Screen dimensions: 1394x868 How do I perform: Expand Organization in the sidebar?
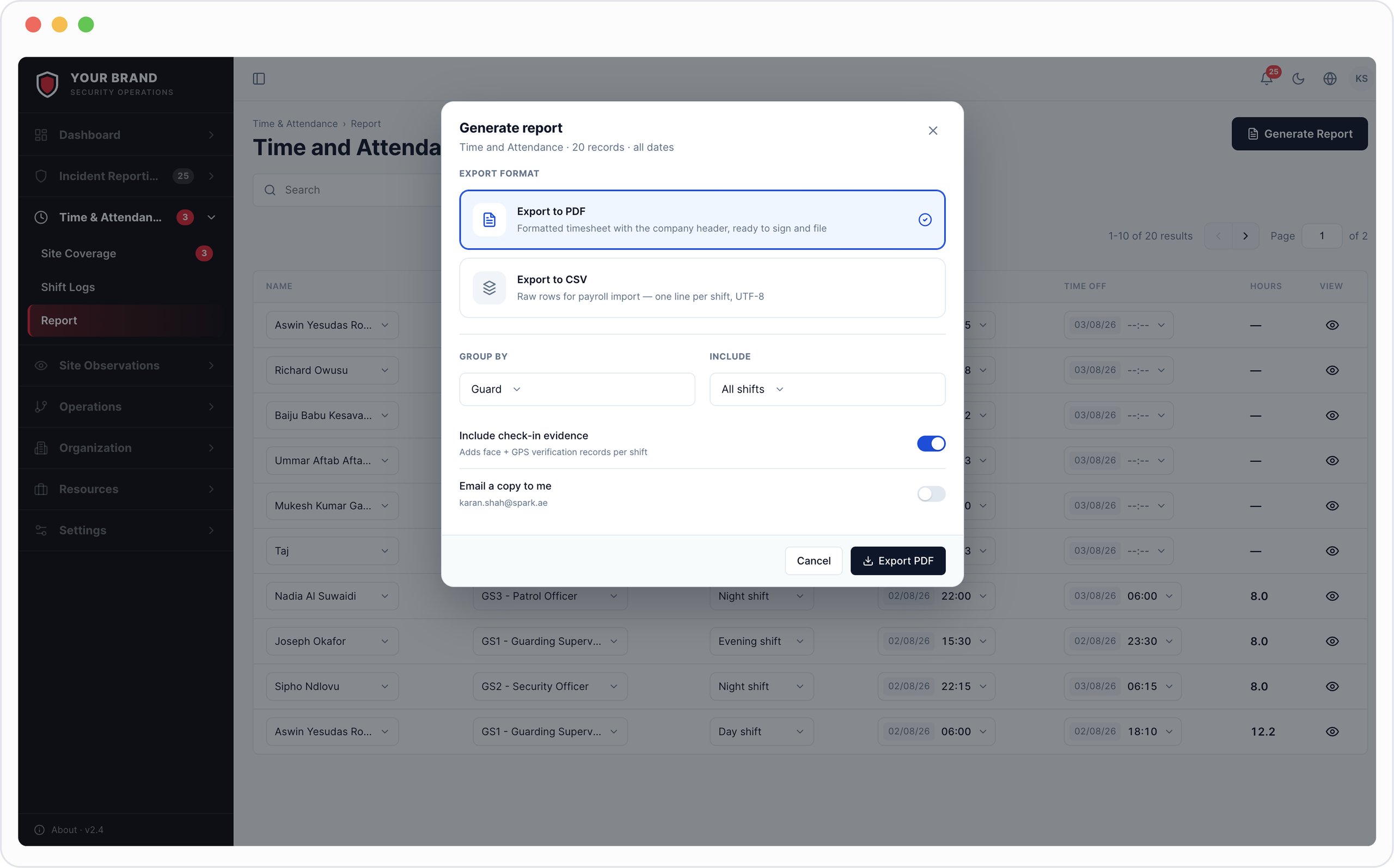126,448
